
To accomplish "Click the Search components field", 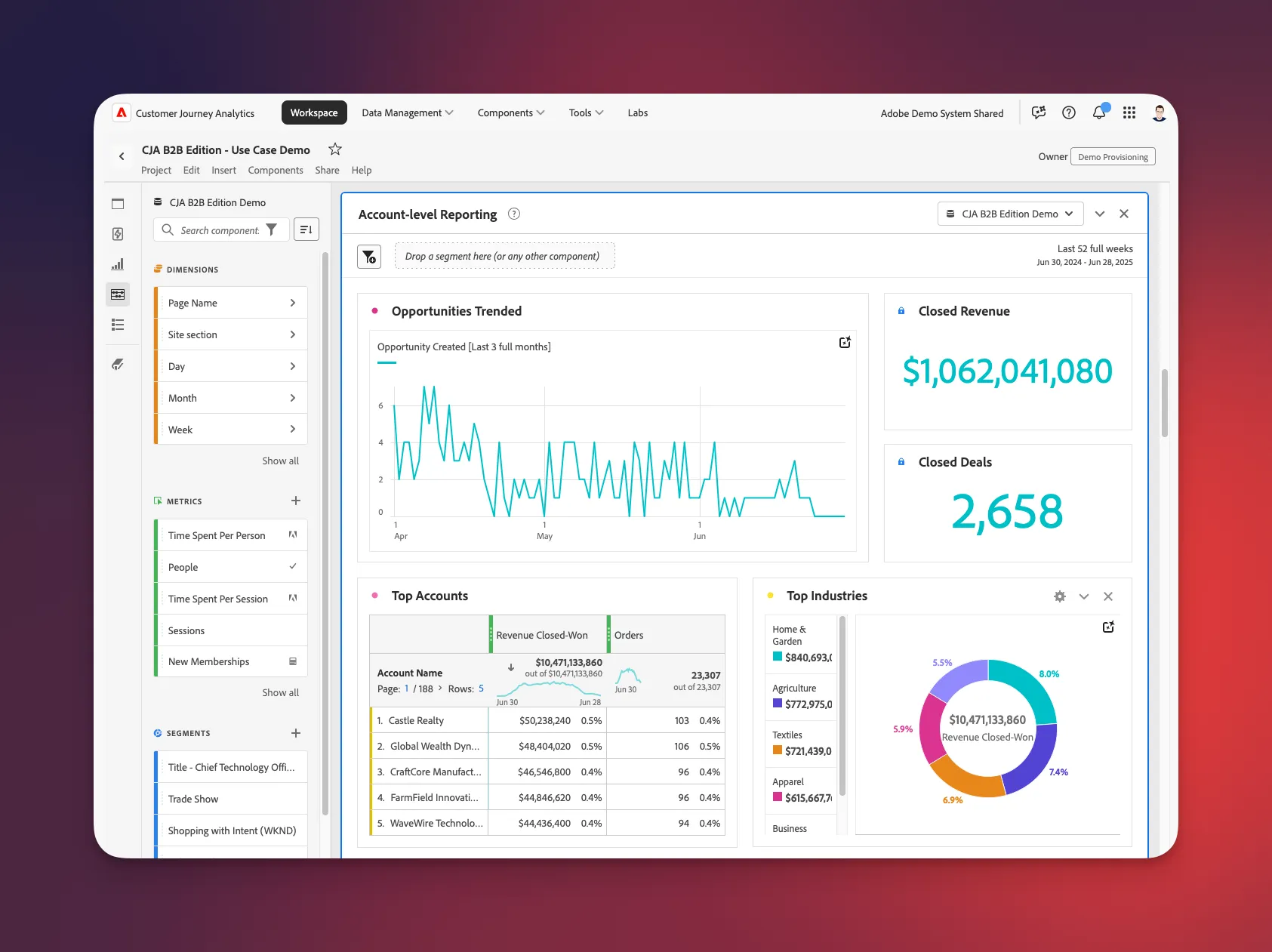I will click(220, 230).
